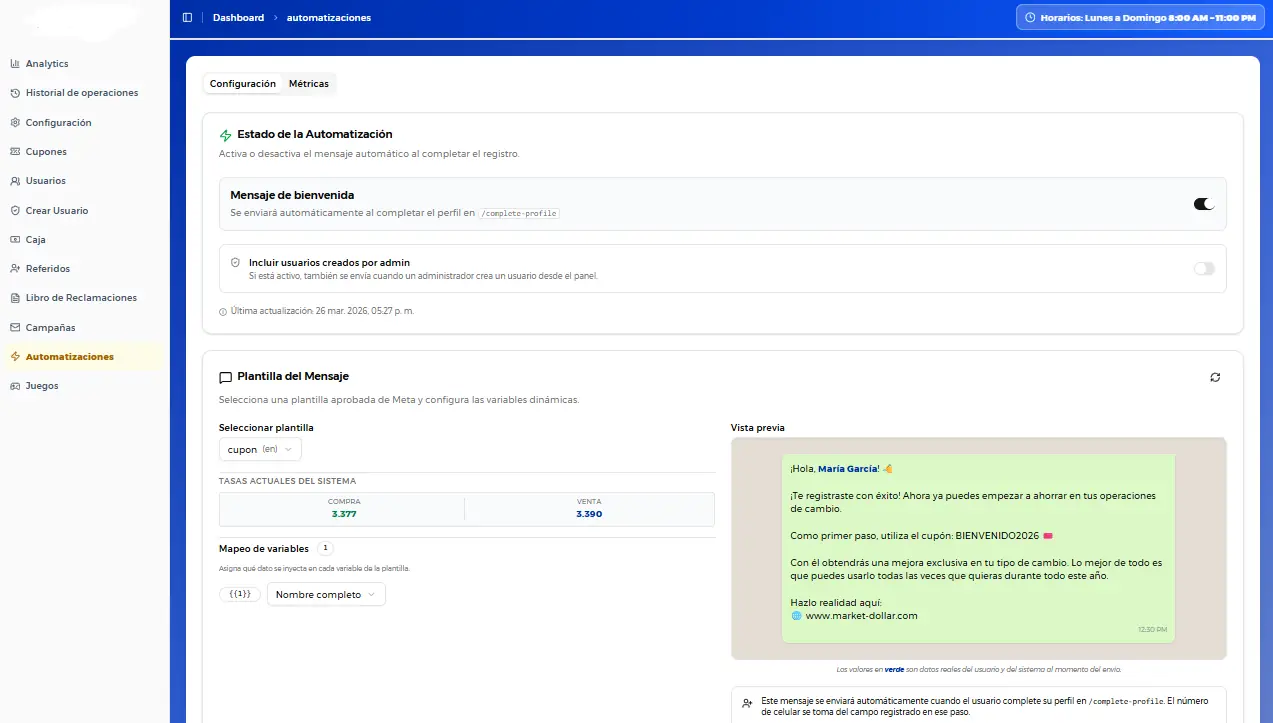Screen dimensions: 1273x723
Task: Turn off the Mensaje de bienvenida switch
Action: click(1204, 204)
